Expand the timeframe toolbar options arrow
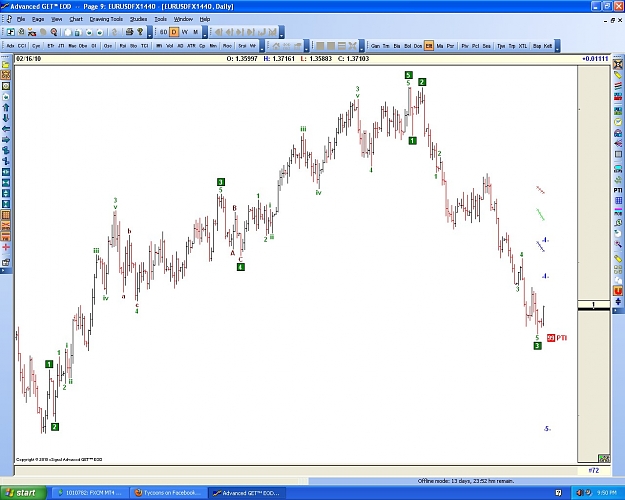 pos(204,32)
